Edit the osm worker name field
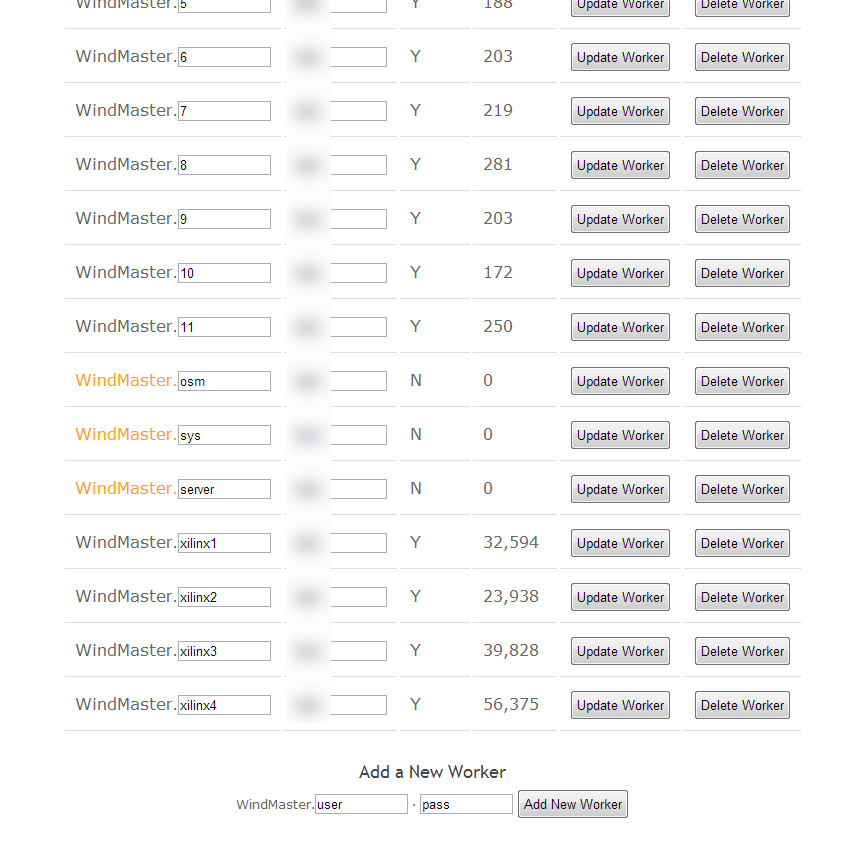This screenshot has width=849, height=846. coord(224,381)
